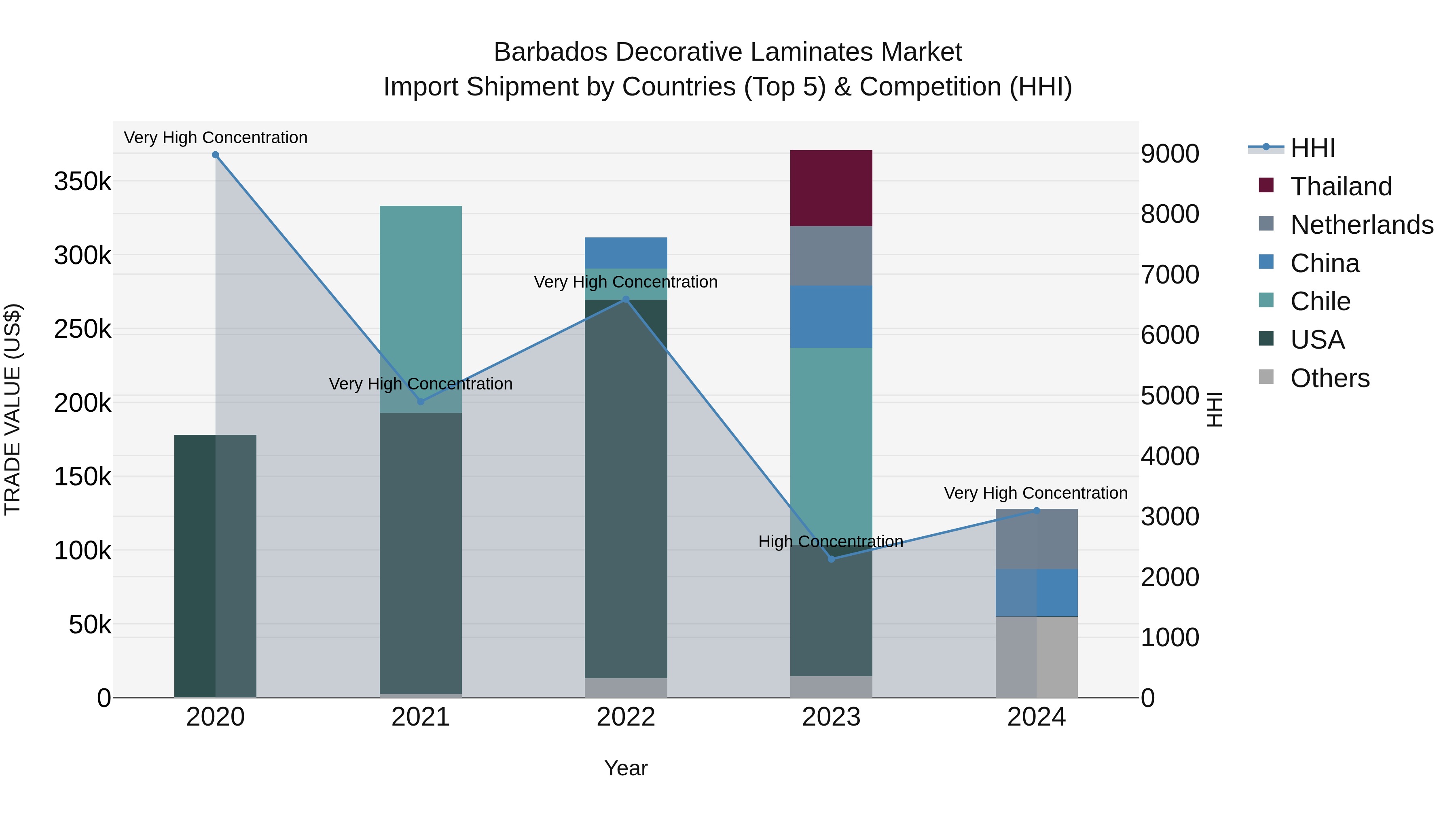Image resolution: width=1456 pixels, height=819 pixels.
Task: Toggle the Netherlands legend entry
Action: (1346, 224)
